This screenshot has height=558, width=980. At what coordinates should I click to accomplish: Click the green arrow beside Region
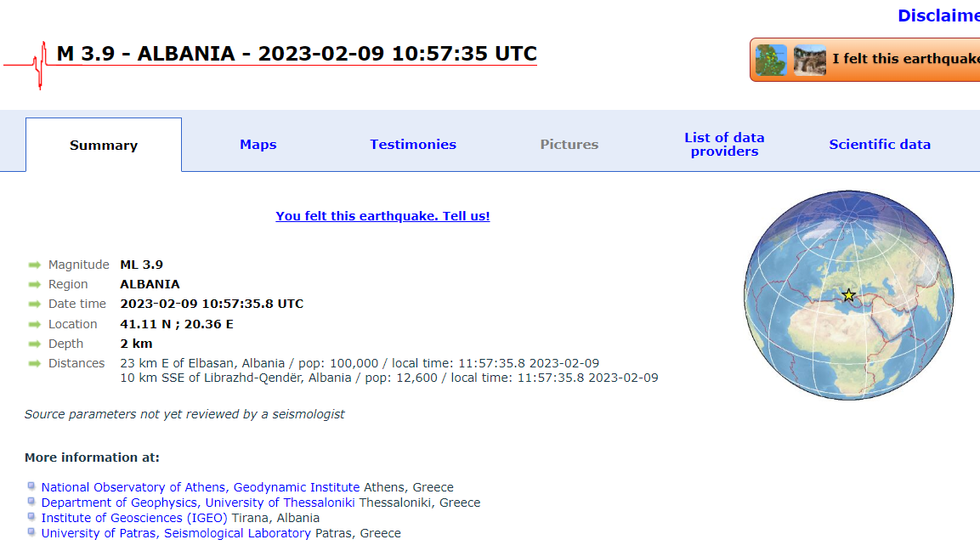pos(35,285)
